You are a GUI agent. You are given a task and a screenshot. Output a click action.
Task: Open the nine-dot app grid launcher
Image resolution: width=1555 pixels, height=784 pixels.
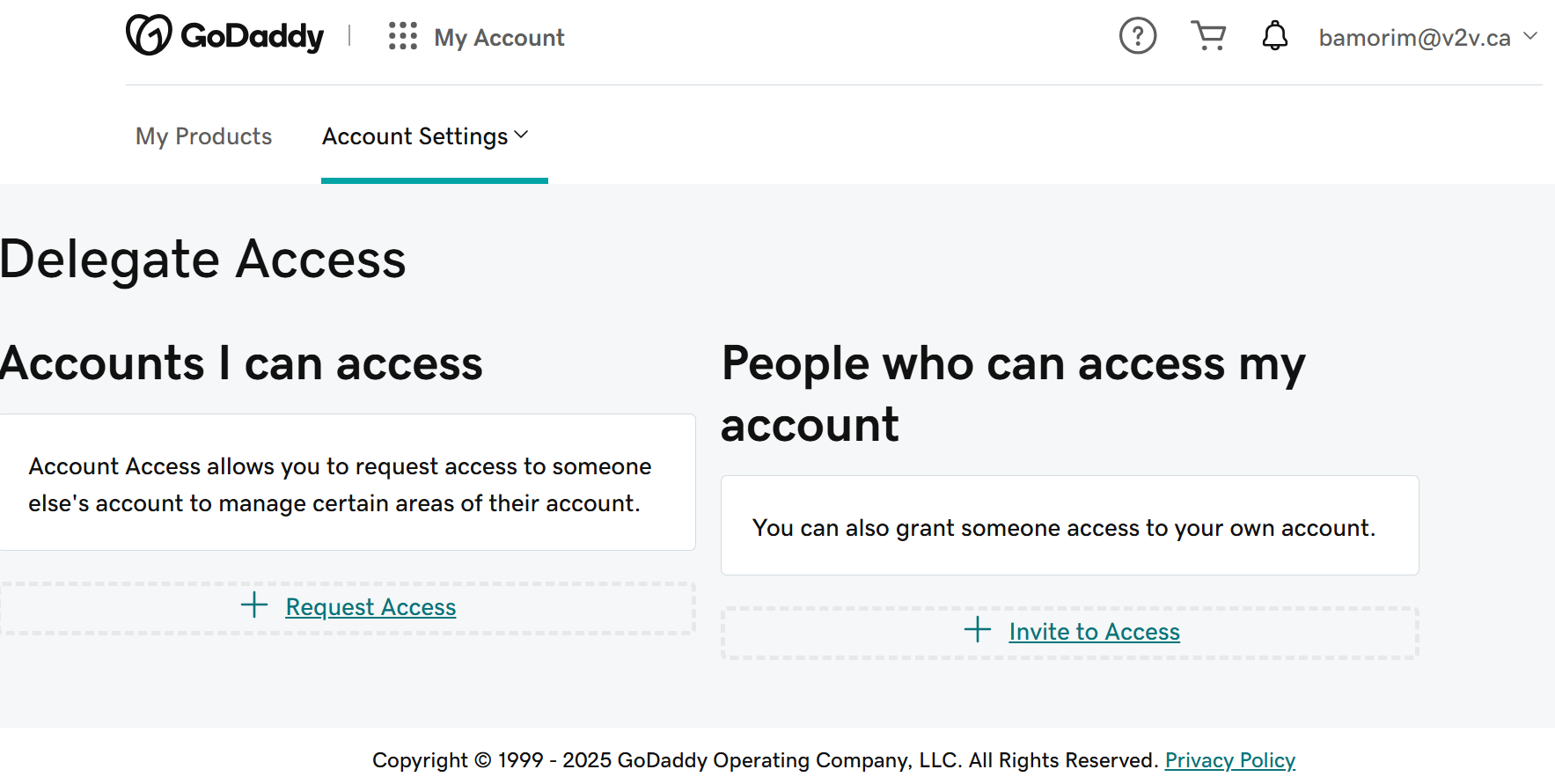click(x=403, y=36)
